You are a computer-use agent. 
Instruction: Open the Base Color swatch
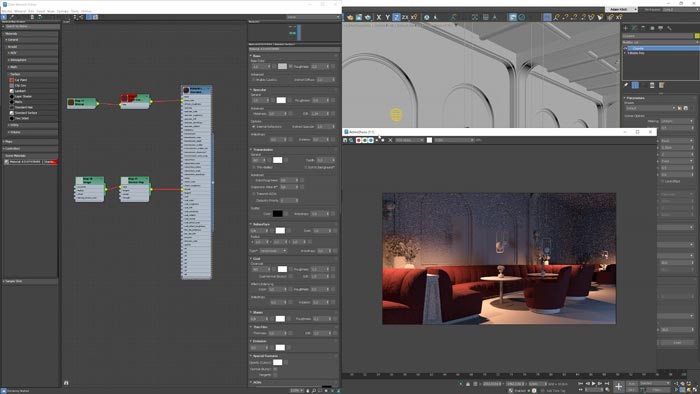click(x=282, y=66)
